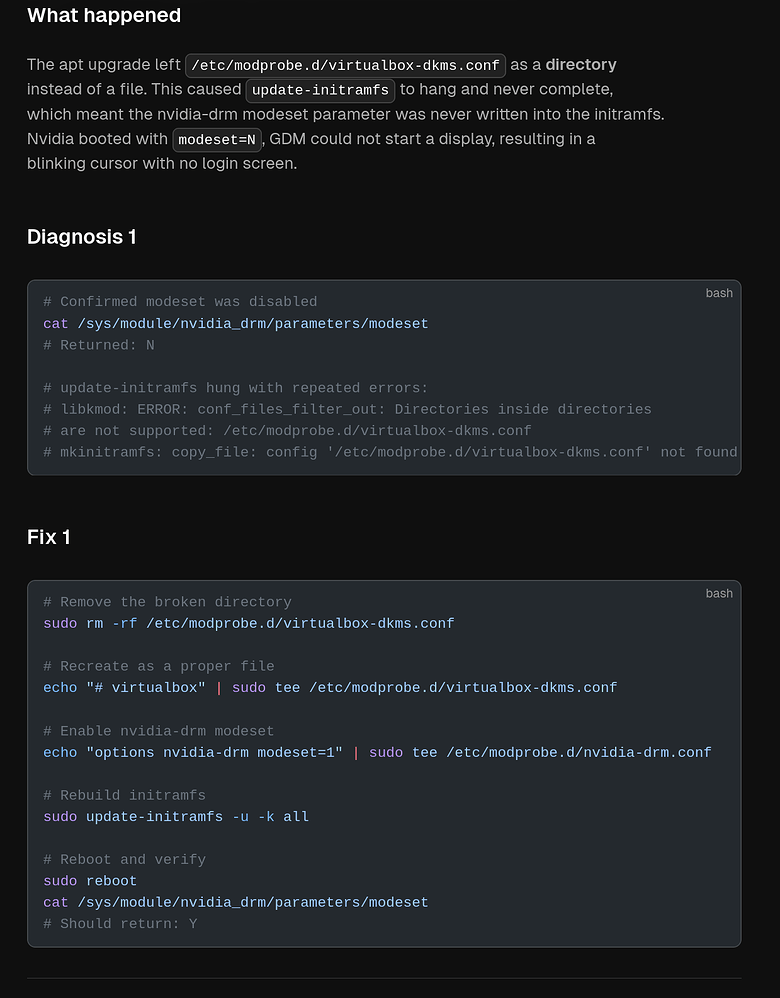Click the "What happened" heading
This screenshot has width=780, height=998.
click(x=104, y=15)
